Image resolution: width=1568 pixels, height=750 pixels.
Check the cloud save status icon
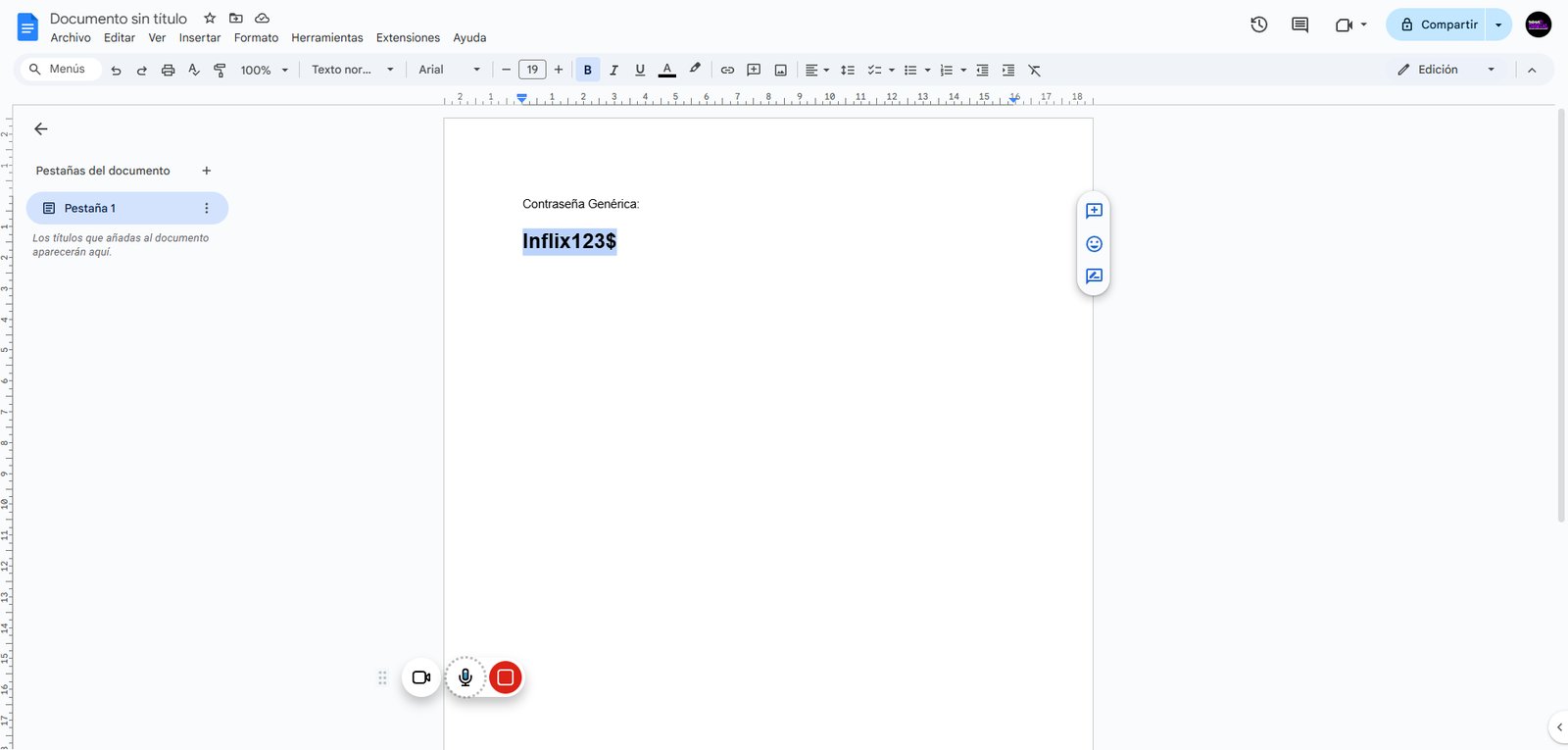(262, 19)
